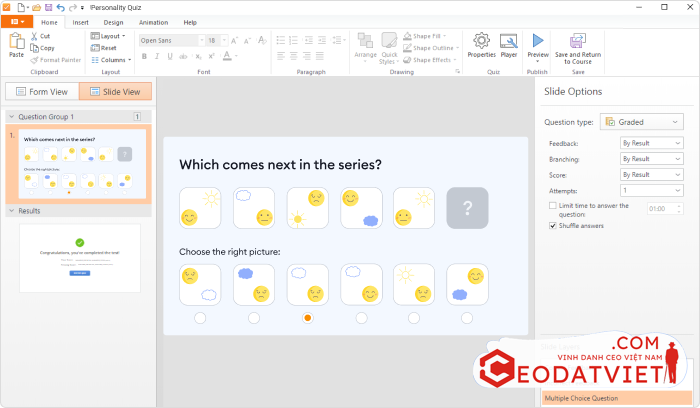Select the orange selected third answer option

click(307, 318)
